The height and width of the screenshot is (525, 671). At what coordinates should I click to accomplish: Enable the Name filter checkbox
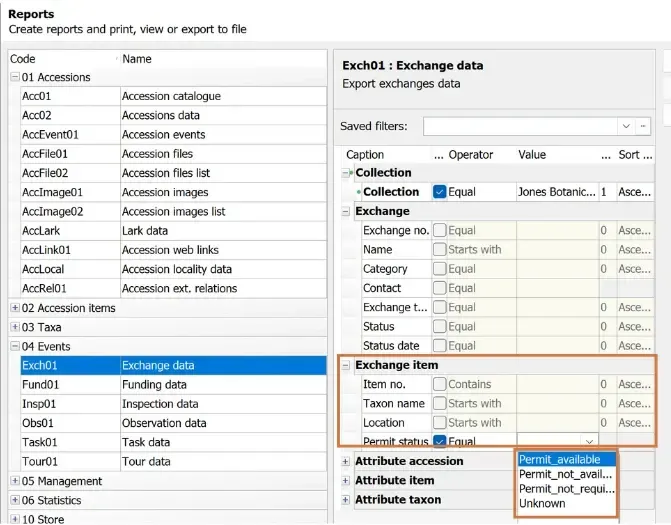click(439, 249)
